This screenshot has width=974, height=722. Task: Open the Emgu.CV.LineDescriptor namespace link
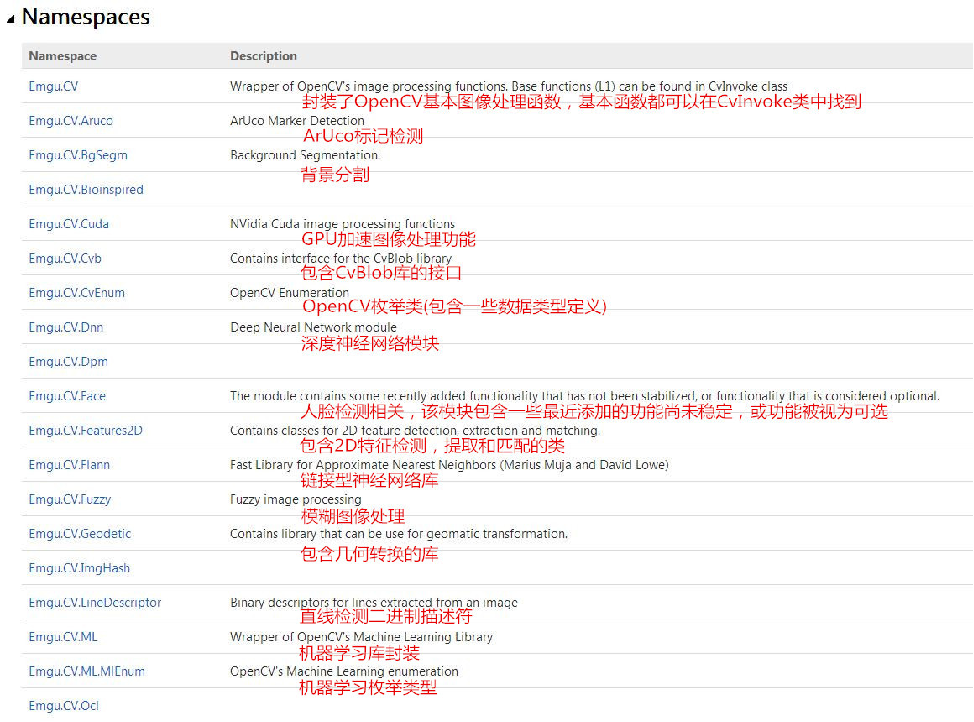pos(95,603)
